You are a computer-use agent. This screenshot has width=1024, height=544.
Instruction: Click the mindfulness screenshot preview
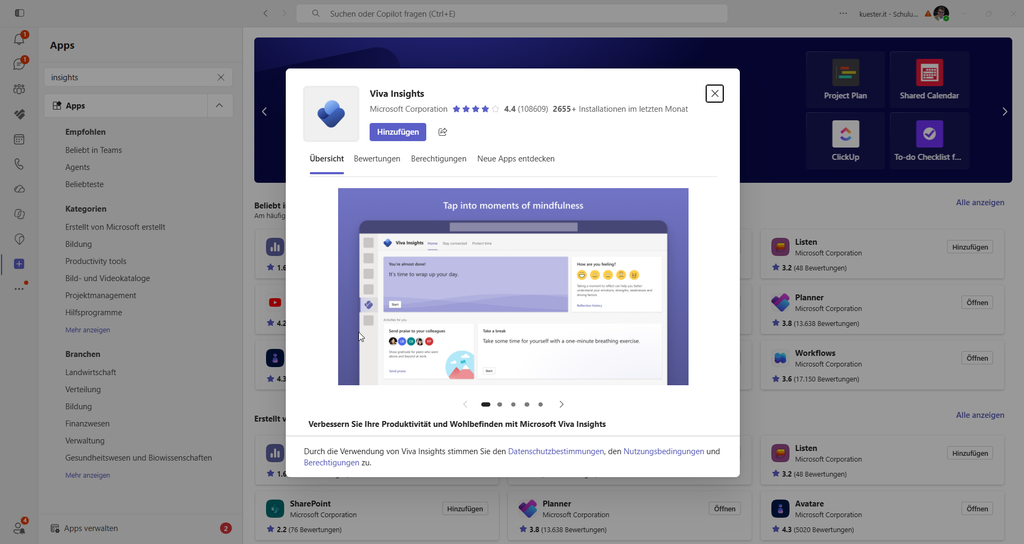click(513, 287)
